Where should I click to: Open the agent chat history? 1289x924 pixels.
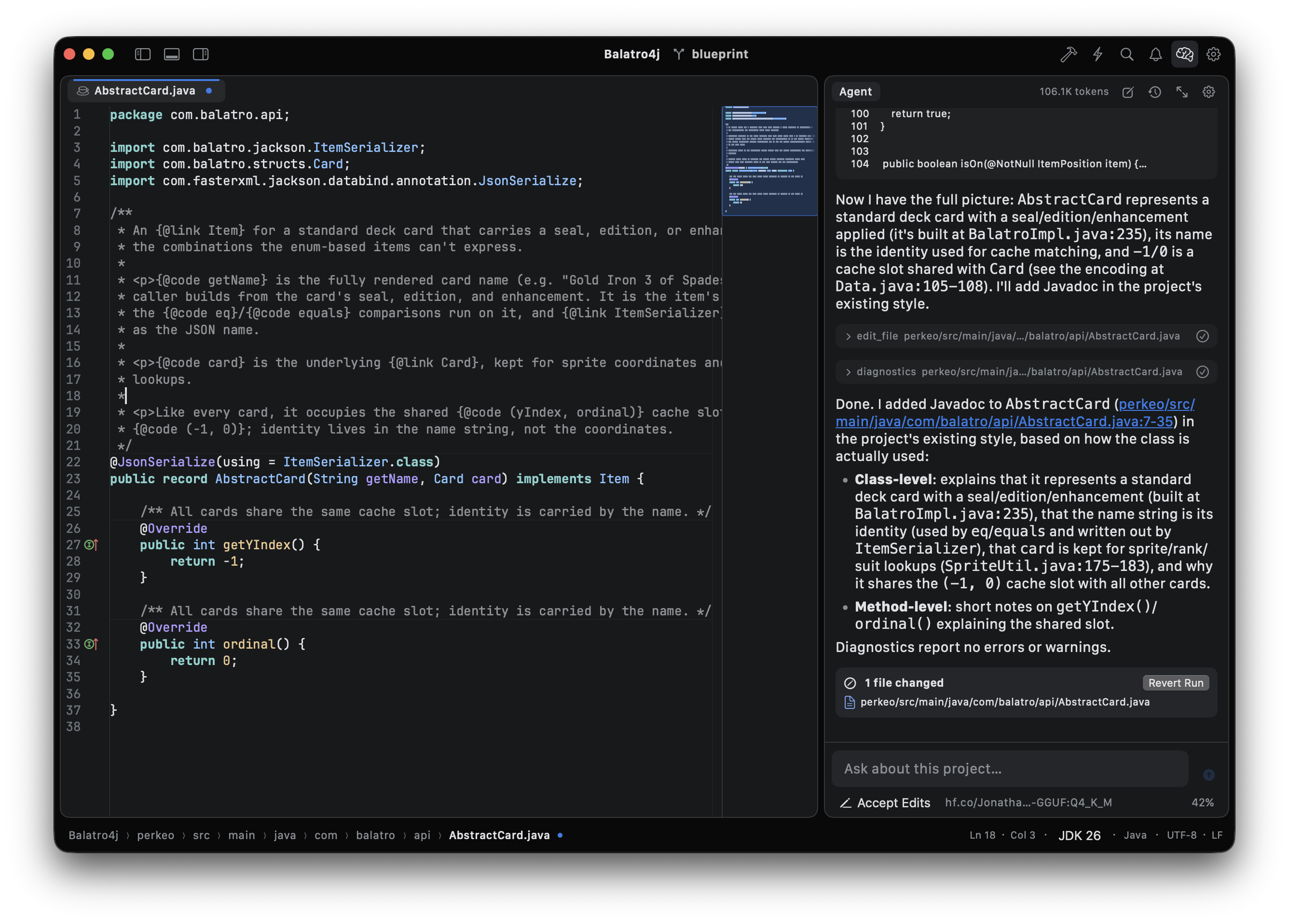click(x=1154, y=92)
